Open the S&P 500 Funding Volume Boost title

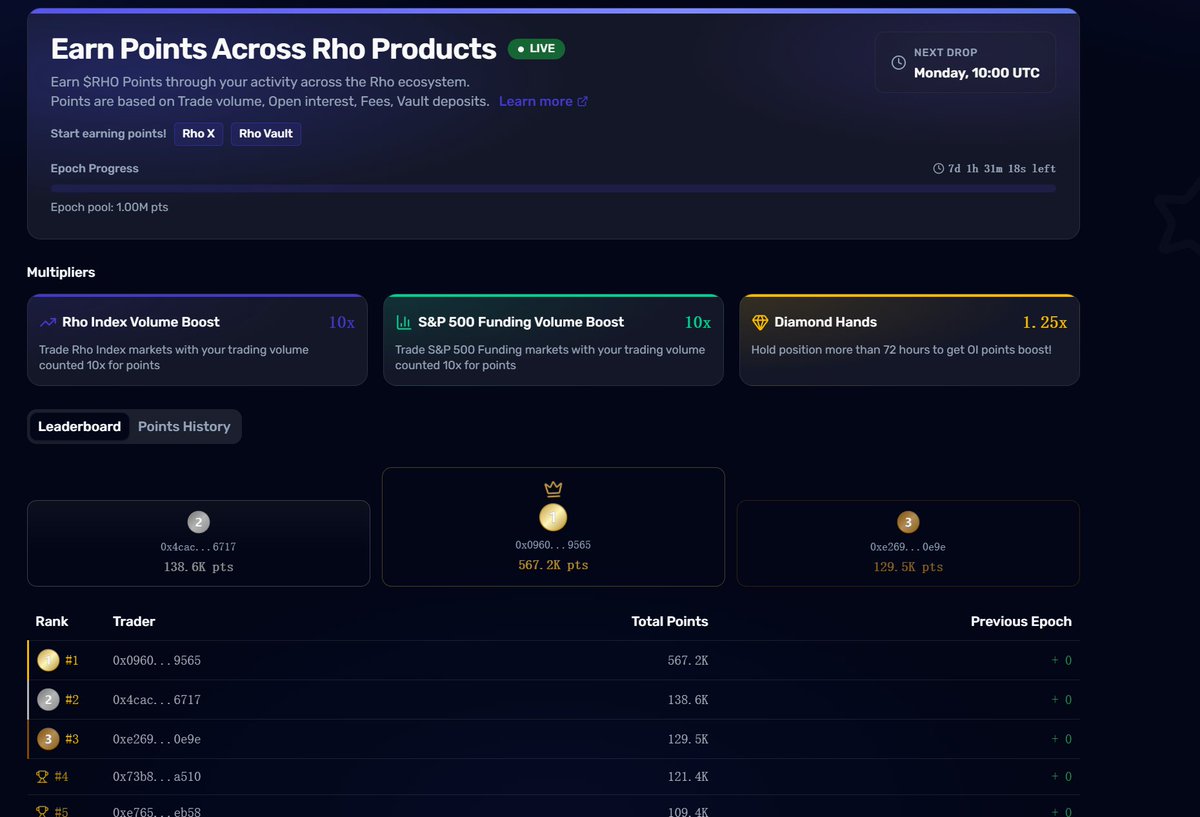coord(521,322)
